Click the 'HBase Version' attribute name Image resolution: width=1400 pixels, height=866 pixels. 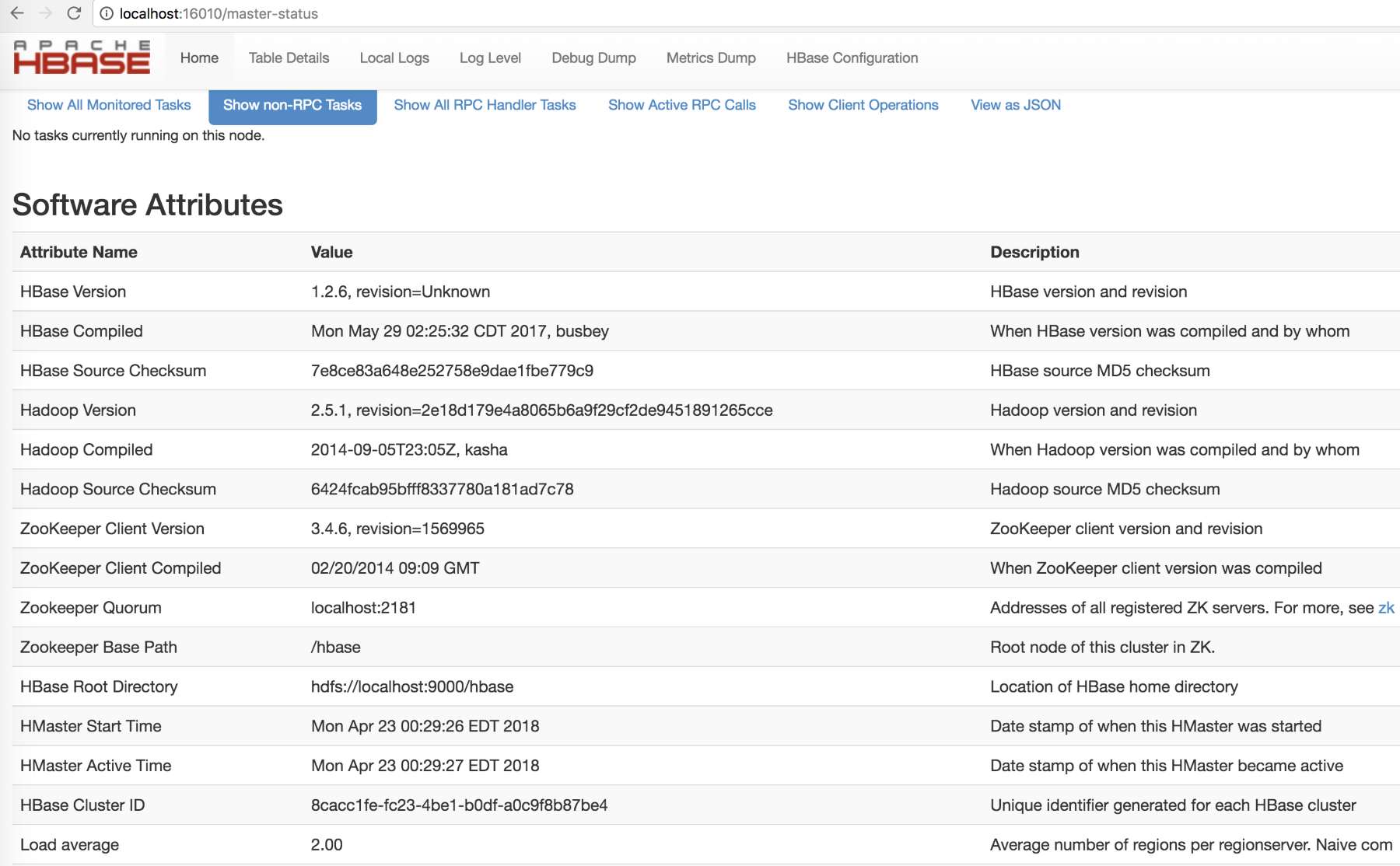coord(73,292)
